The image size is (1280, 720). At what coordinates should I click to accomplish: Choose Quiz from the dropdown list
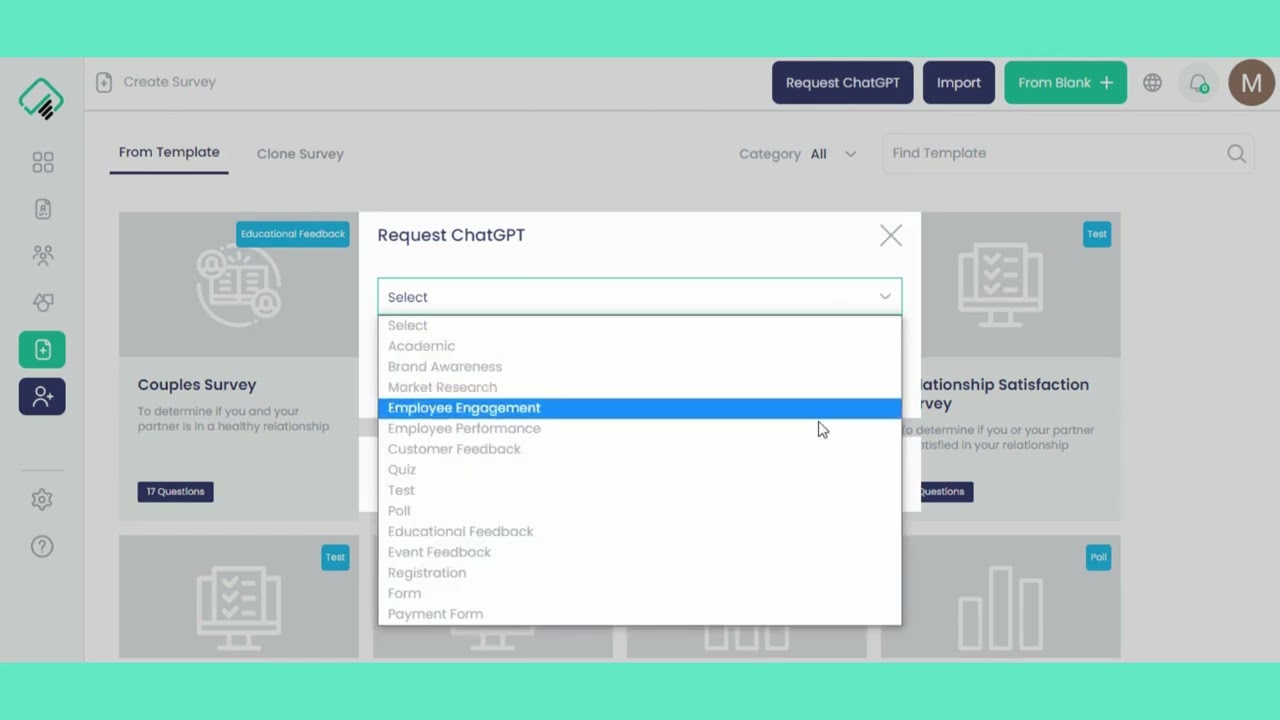(x=640, y=470)
